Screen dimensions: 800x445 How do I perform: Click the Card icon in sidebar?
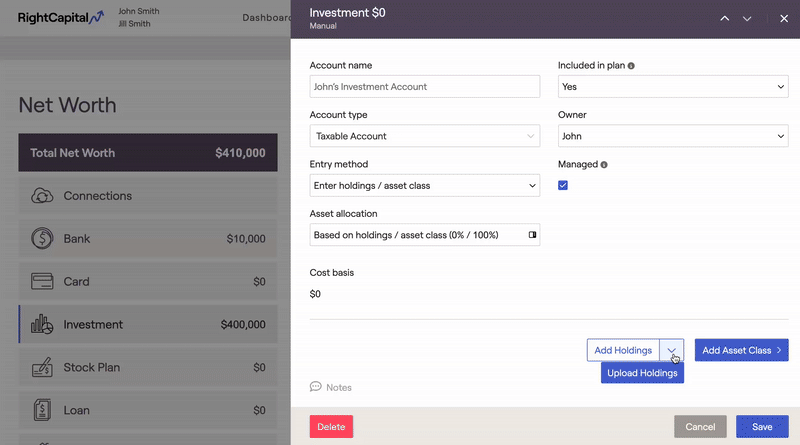(x=42, y=282)
